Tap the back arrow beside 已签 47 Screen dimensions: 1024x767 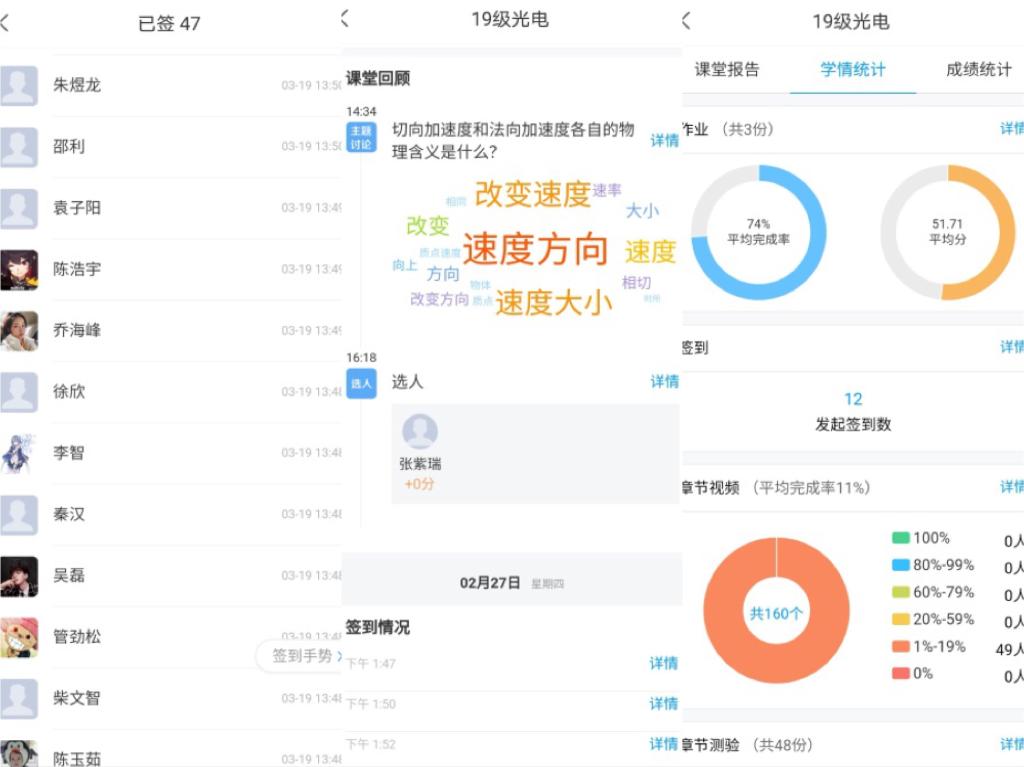click(6, 23)
